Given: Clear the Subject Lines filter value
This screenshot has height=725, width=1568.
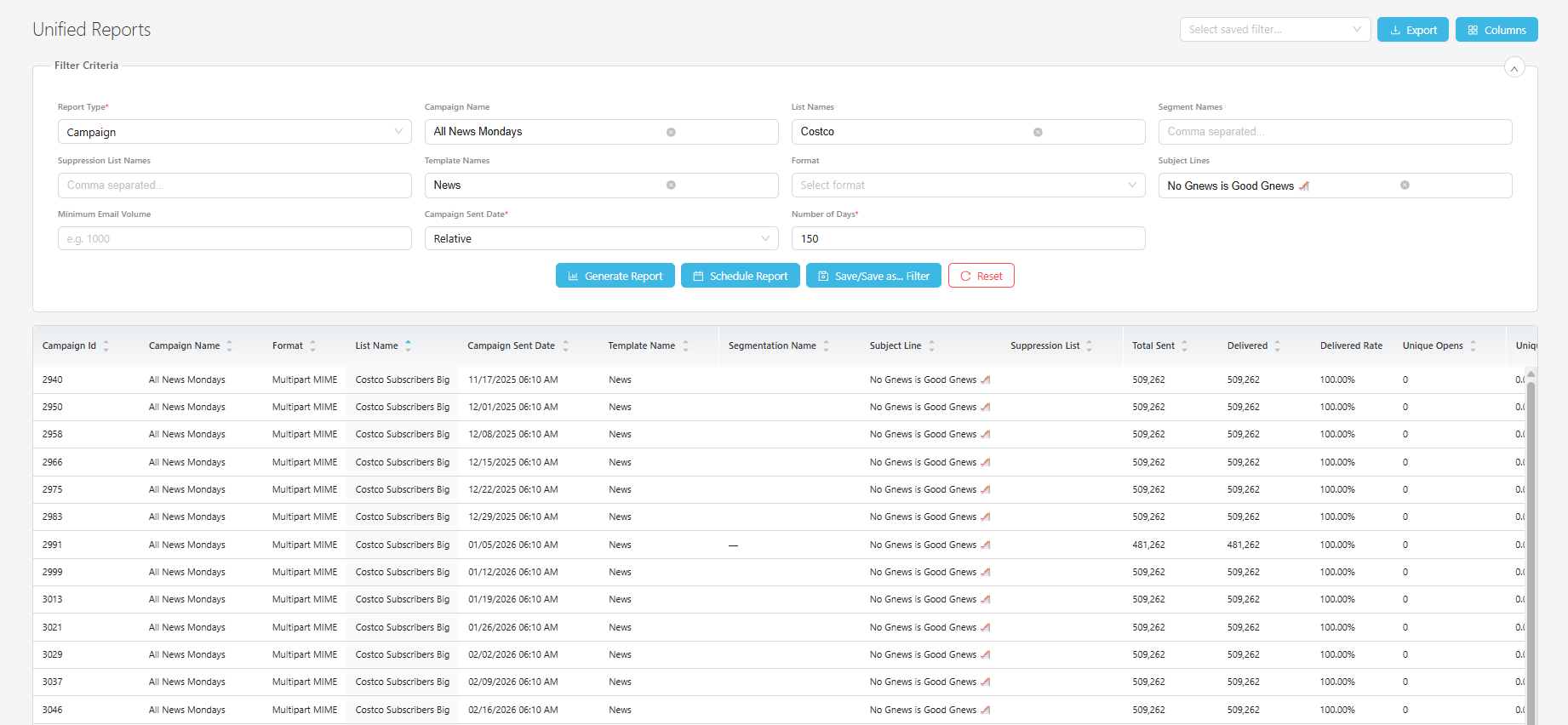Looking at the screenshot, I should tap(1405, 186).
